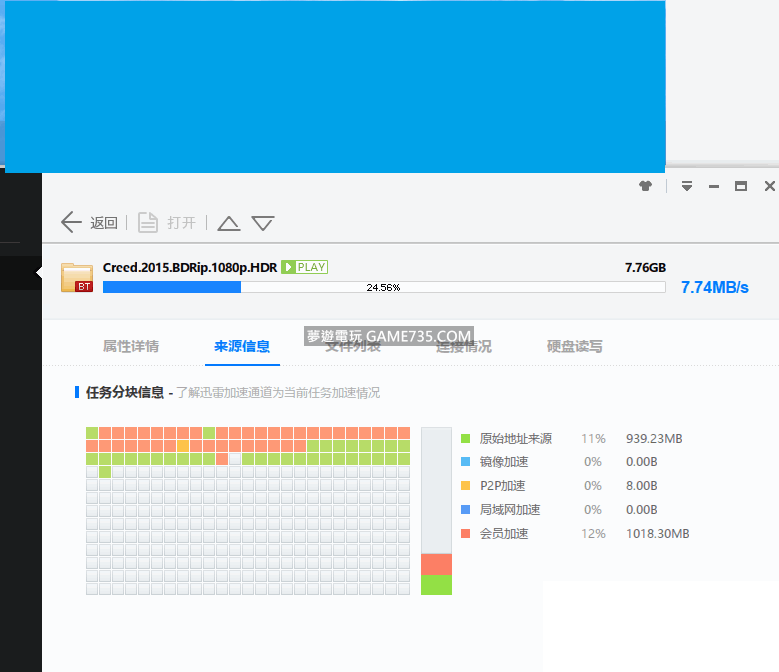Switch to the 硬盘读写 tab

click(574, 347)
